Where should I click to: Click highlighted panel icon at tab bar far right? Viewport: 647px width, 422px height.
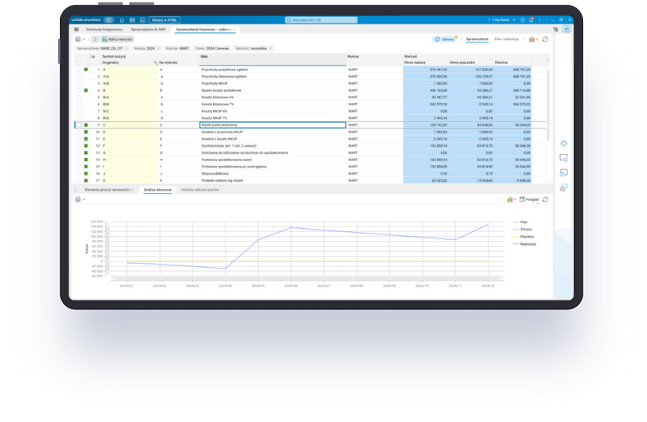coord(567,29)
